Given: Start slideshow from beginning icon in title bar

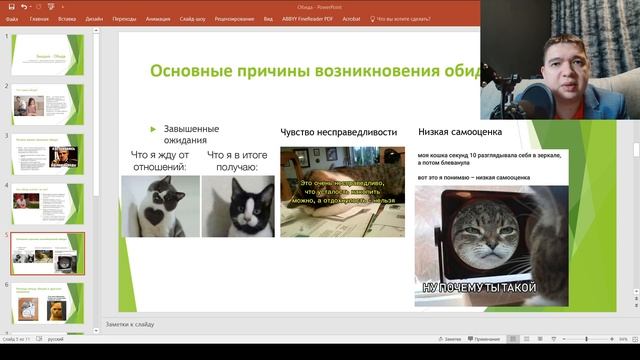Looking at the screenshot, I should point(51,7).
